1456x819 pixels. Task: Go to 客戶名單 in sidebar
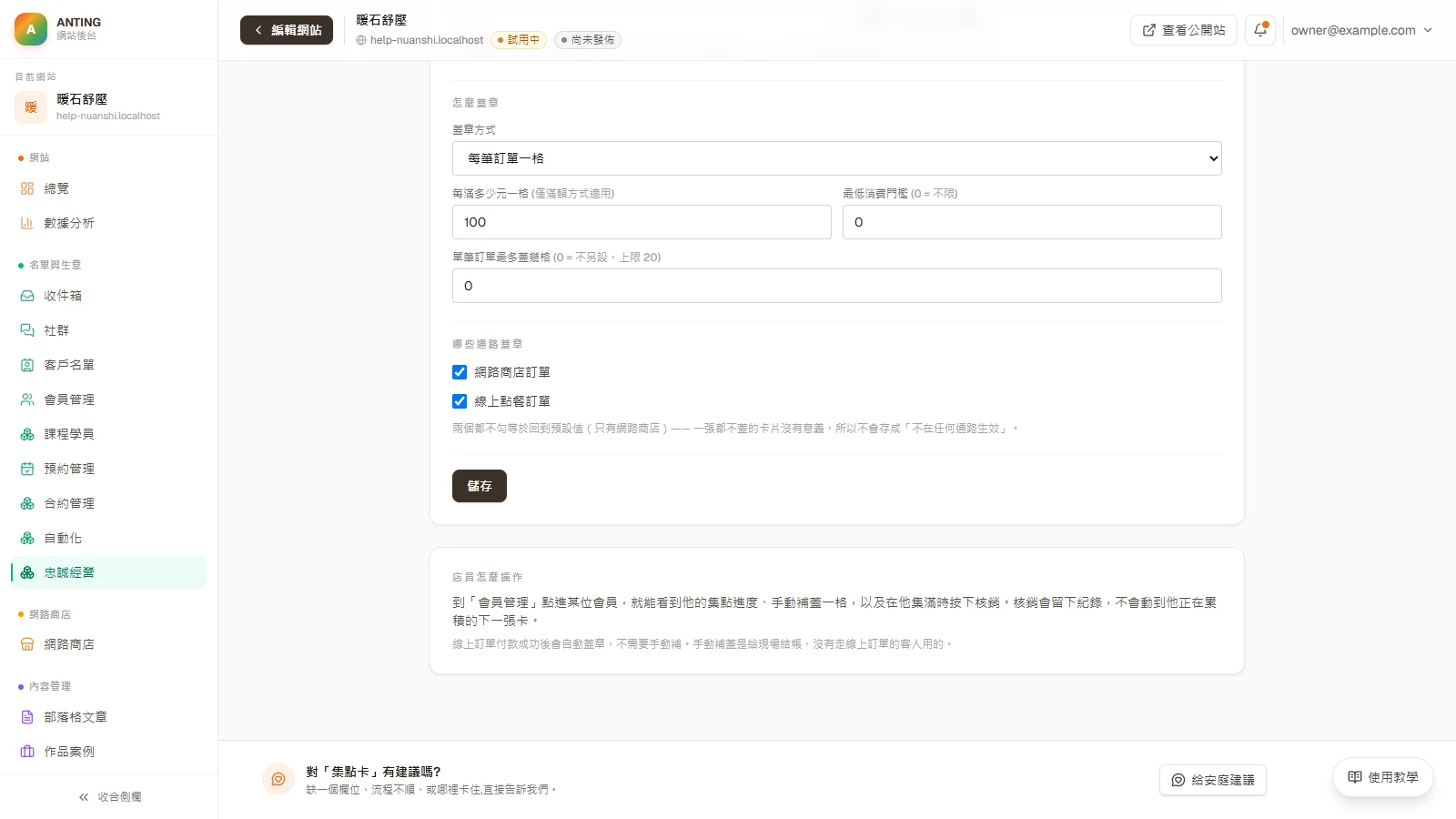pyautogui.click(x=109, y=365)
